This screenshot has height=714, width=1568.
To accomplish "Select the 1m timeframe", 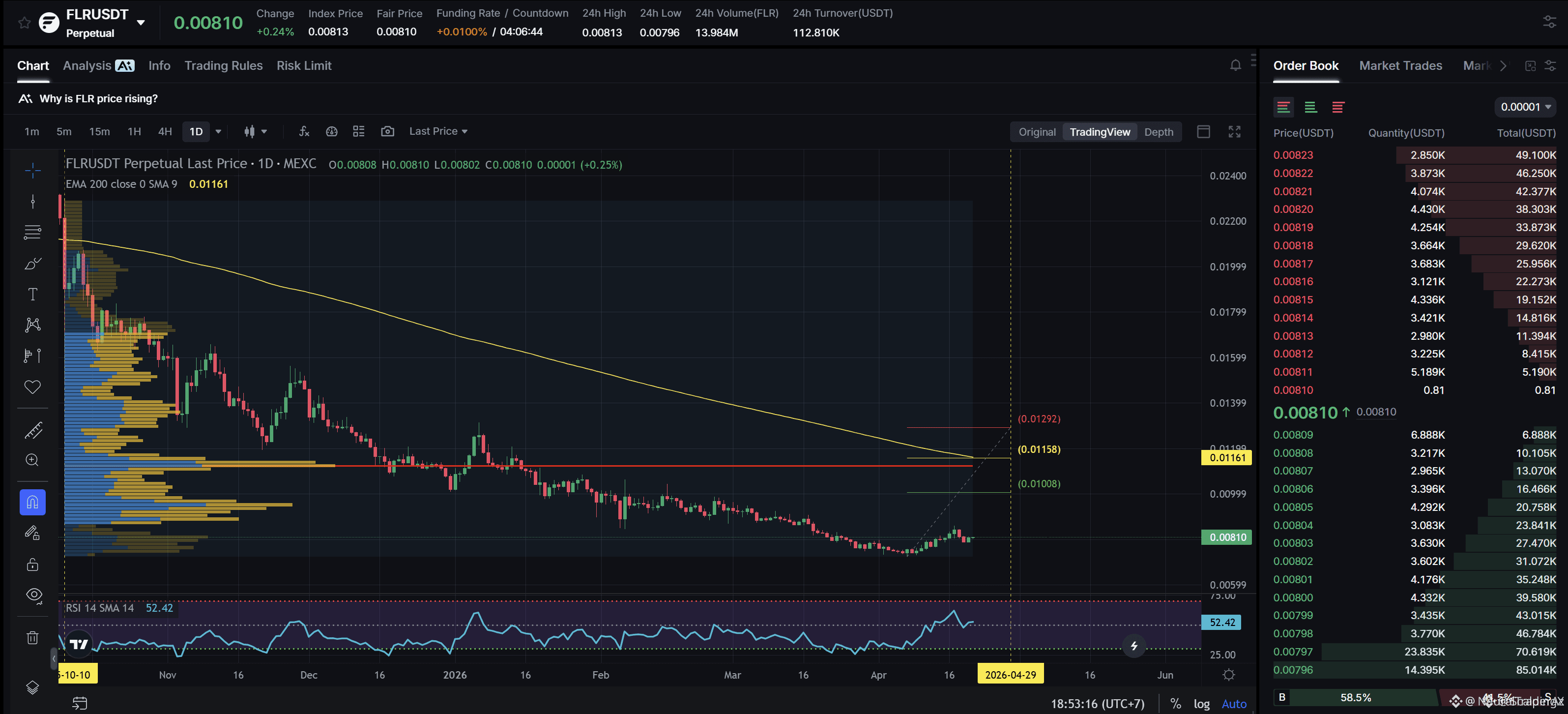I will 31,131.
